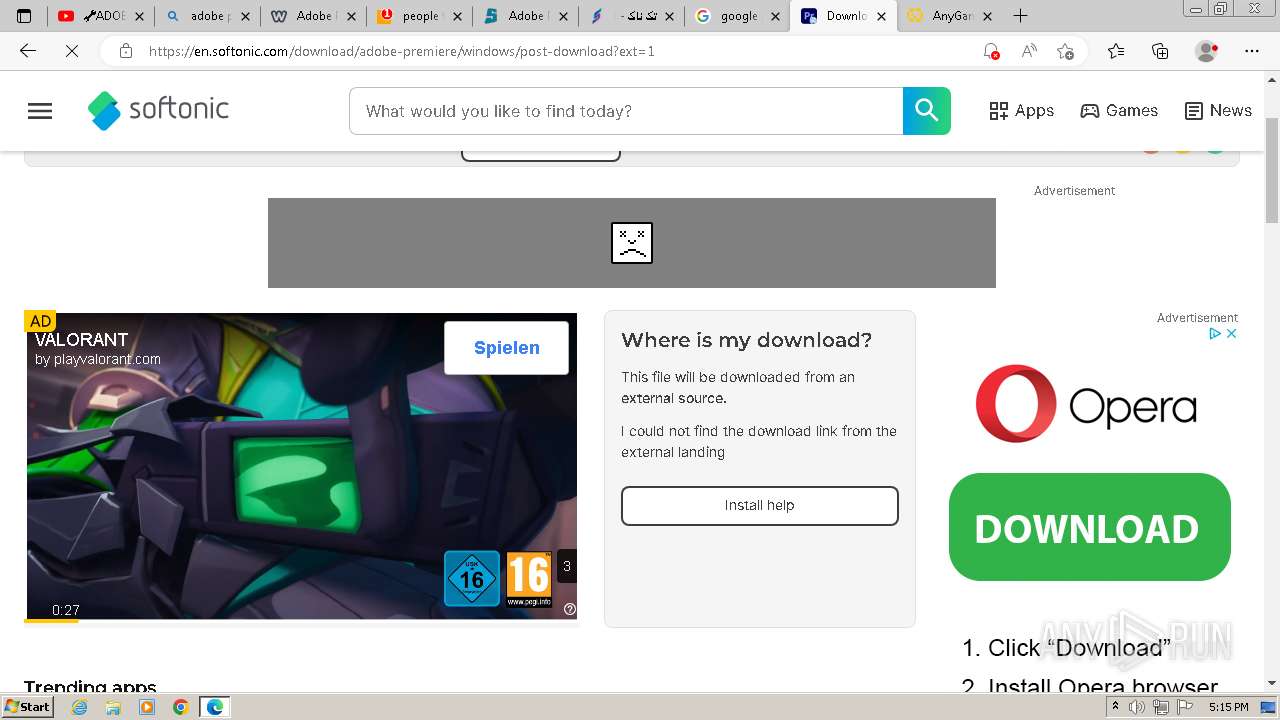This screenshot has height=720, width=1280.
Task: Close the YouTube ADOBE tab
Action: click(x=139, y=16)
